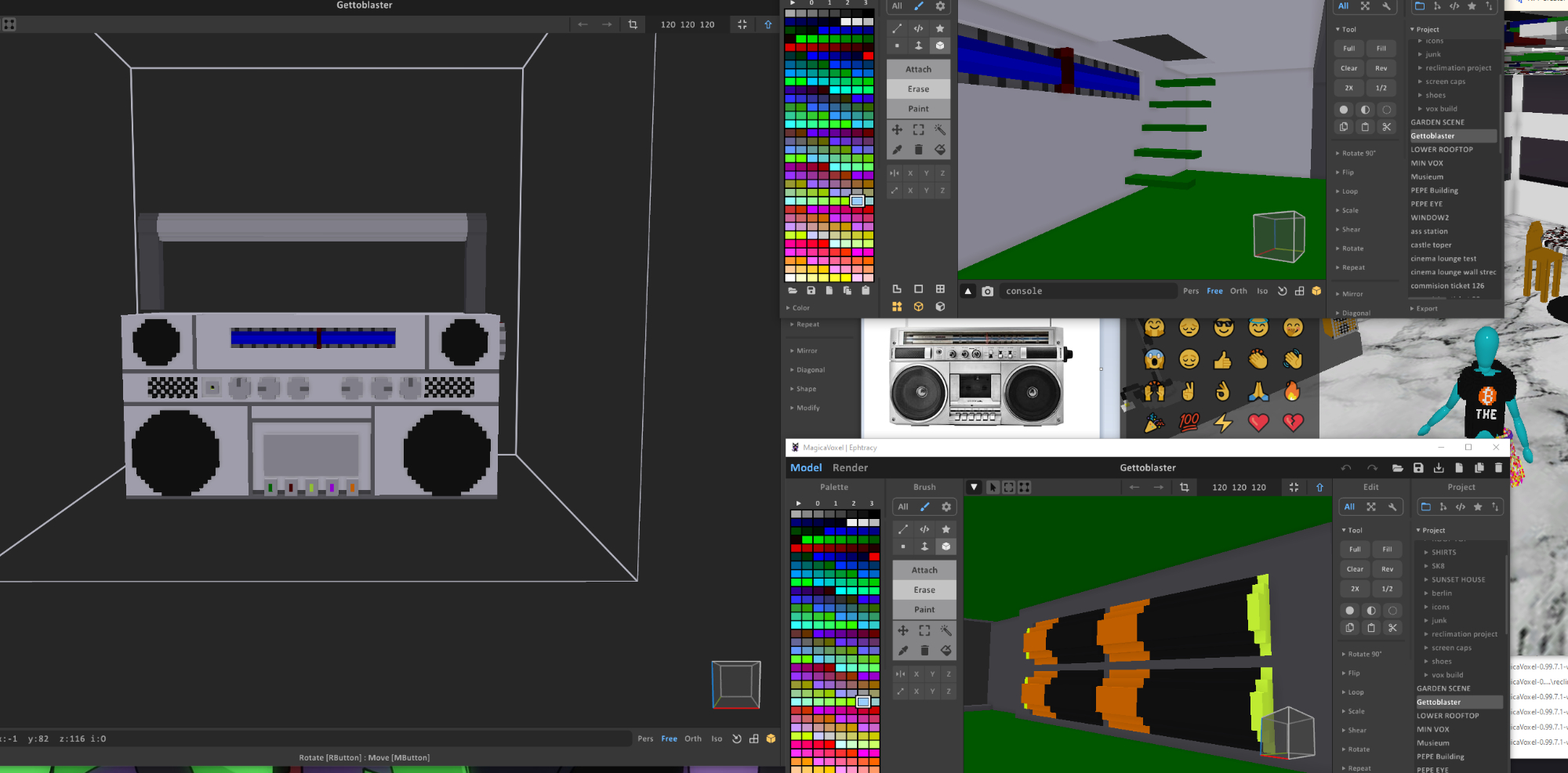1568x773 pixels.
Task: Expand the Export section
Action: point(1426,308)
